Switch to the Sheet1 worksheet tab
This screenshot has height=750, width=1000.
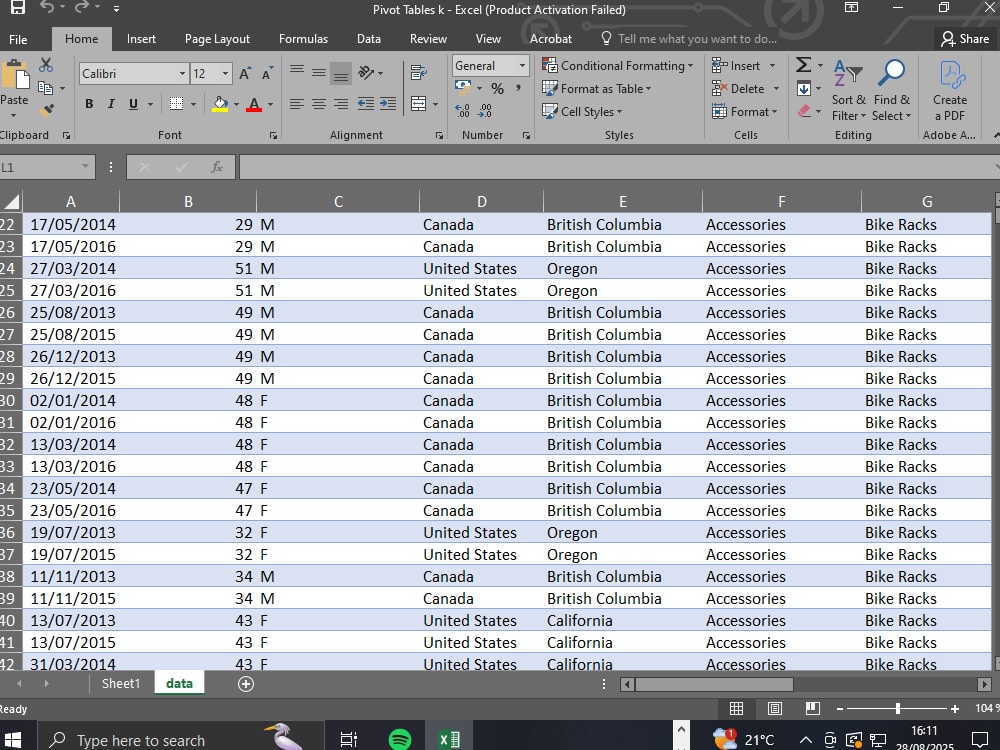pyautogui.click(x=121, y=684)
